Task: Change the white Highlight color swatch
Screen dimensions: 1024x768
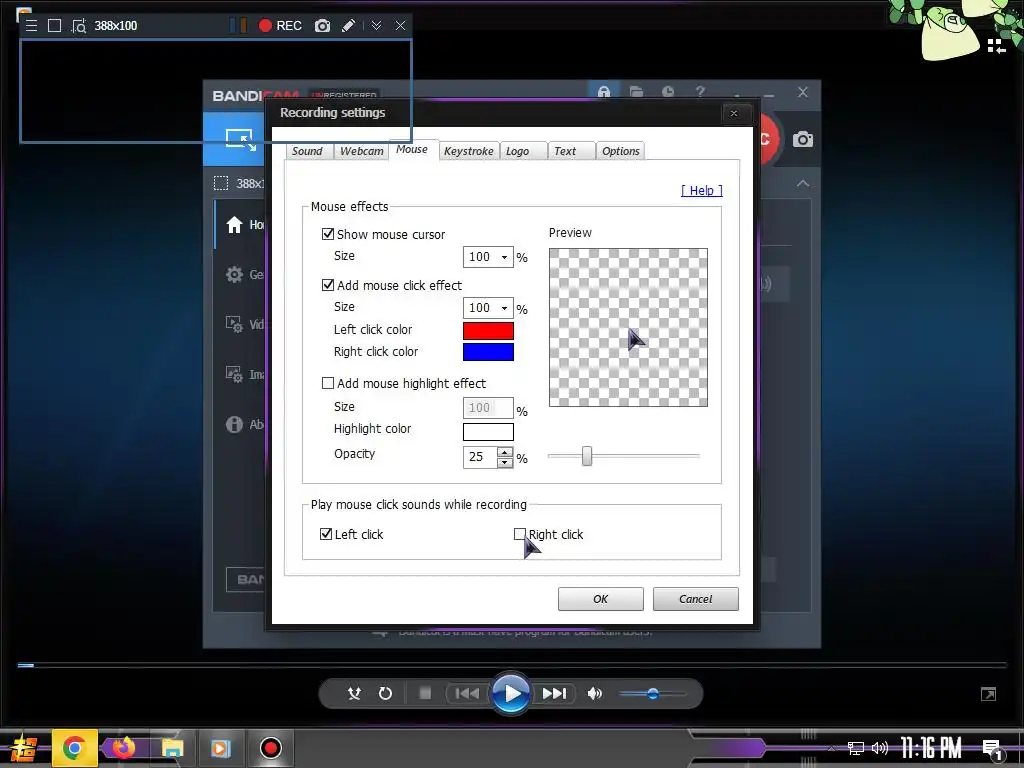Action: tap(488, 432)
